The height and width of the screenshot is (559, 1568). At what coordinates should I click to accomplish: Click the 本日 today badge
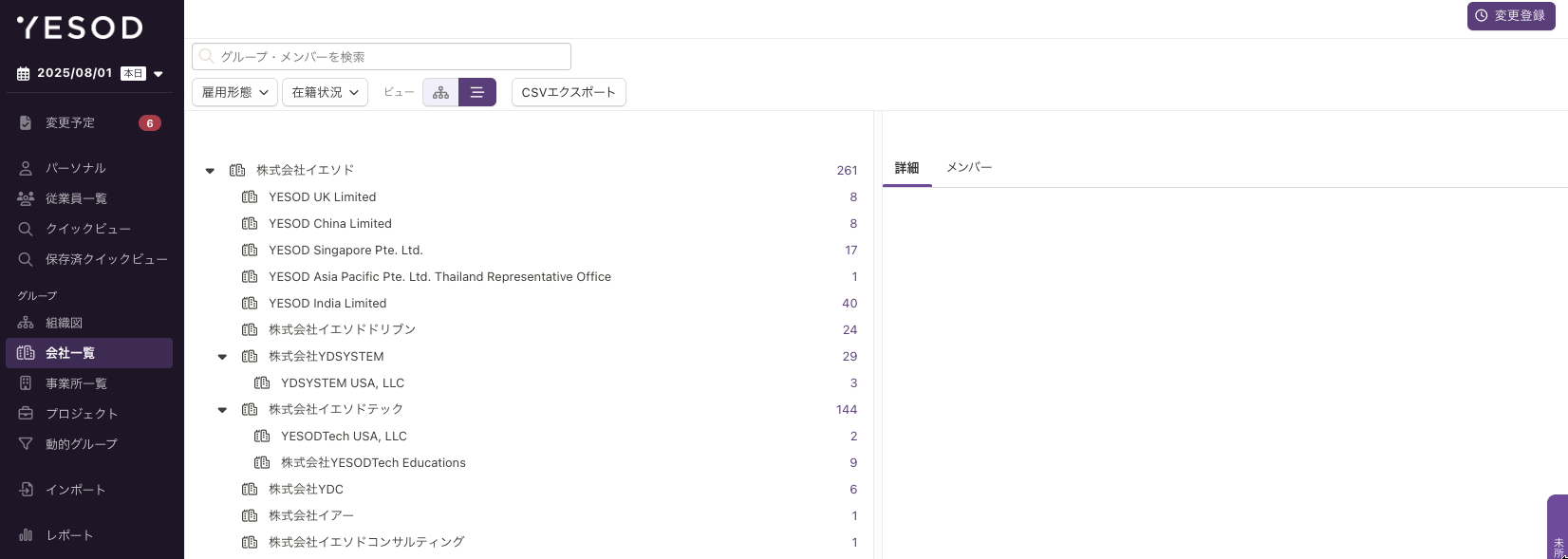click(133, 73)
